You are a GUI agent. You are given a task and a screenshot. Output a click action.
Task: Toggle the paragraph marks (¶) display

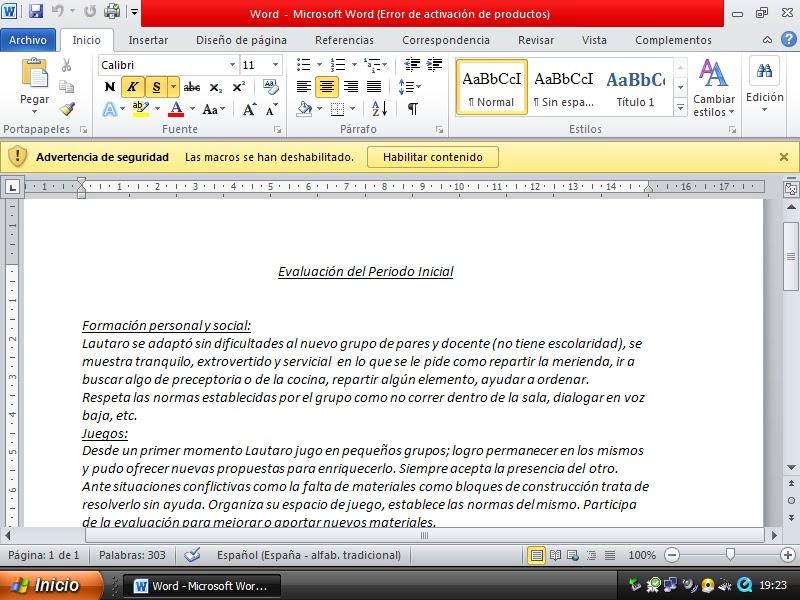[x=413, y=108]
